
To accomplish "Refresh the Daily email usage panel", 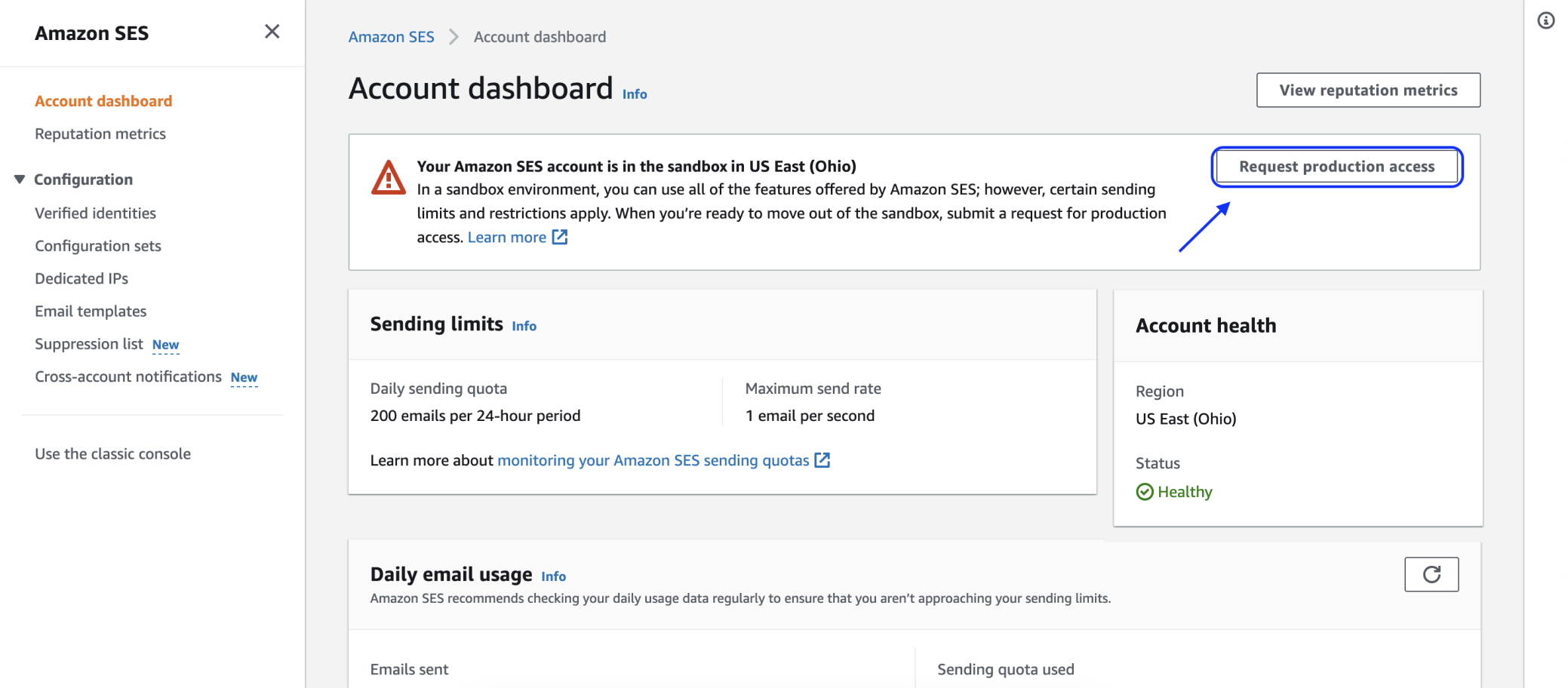I will 1431,574.
